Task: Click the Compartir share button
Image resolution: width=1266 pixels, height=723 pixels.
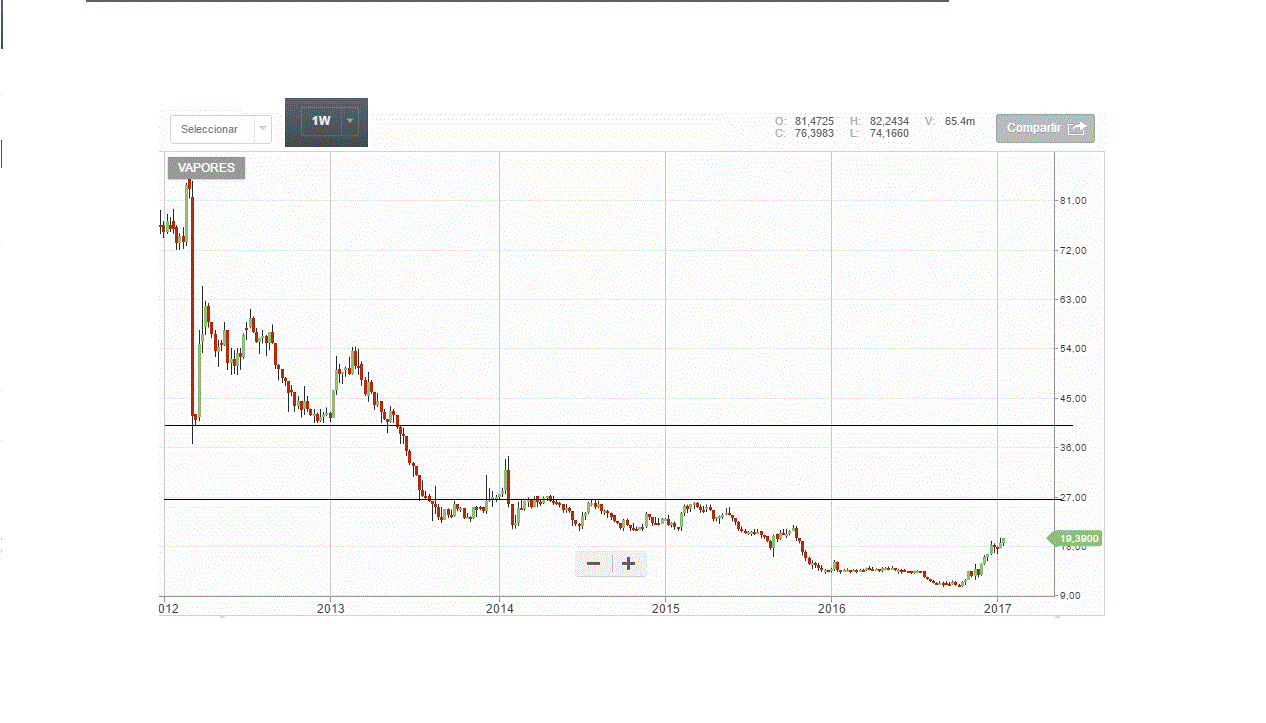Action: click(x=1045, y=128)
